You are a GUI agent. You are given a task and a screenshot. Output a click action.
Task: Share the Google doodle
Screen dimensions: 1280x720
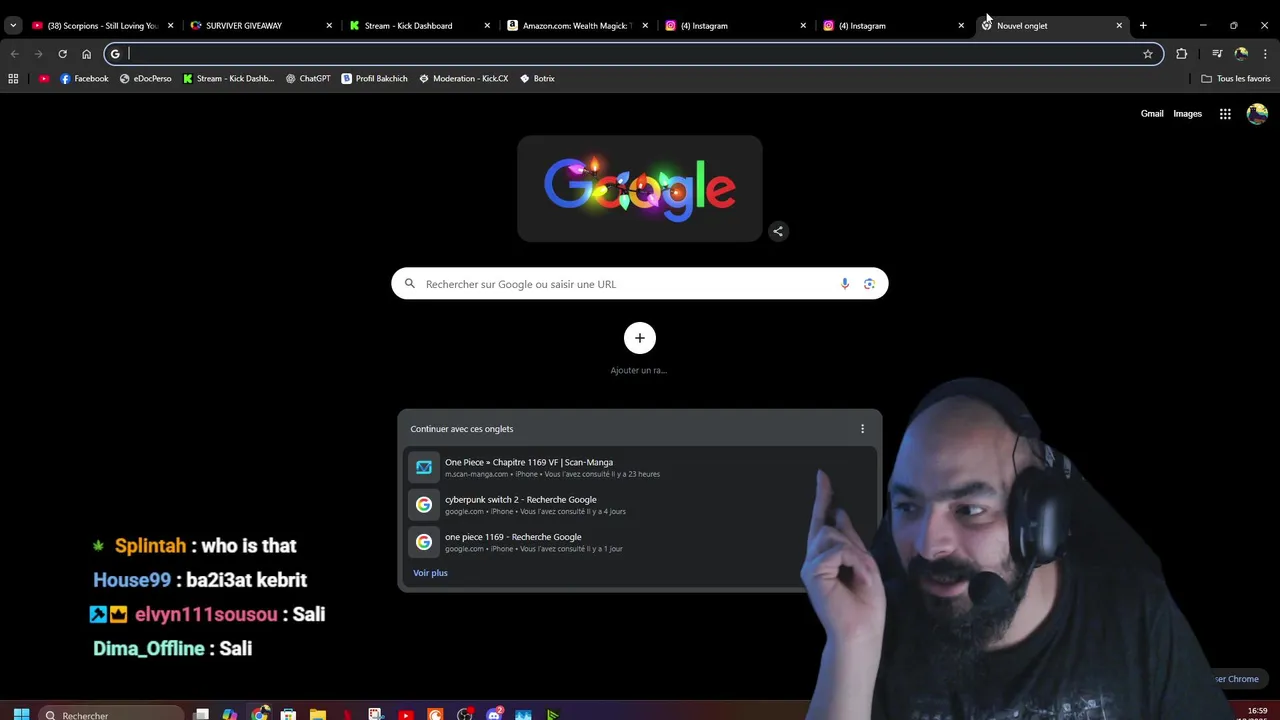[778, 231]
